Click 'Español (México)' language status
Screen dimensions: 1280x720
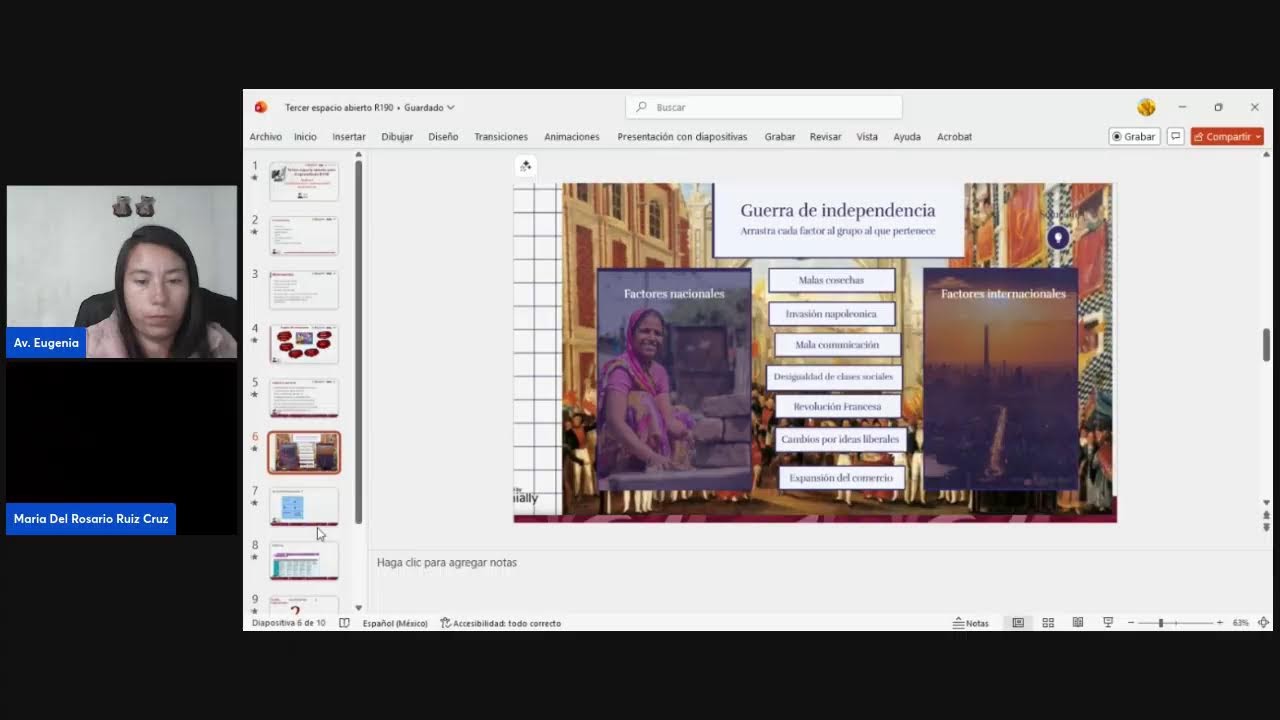coord(395,622)
